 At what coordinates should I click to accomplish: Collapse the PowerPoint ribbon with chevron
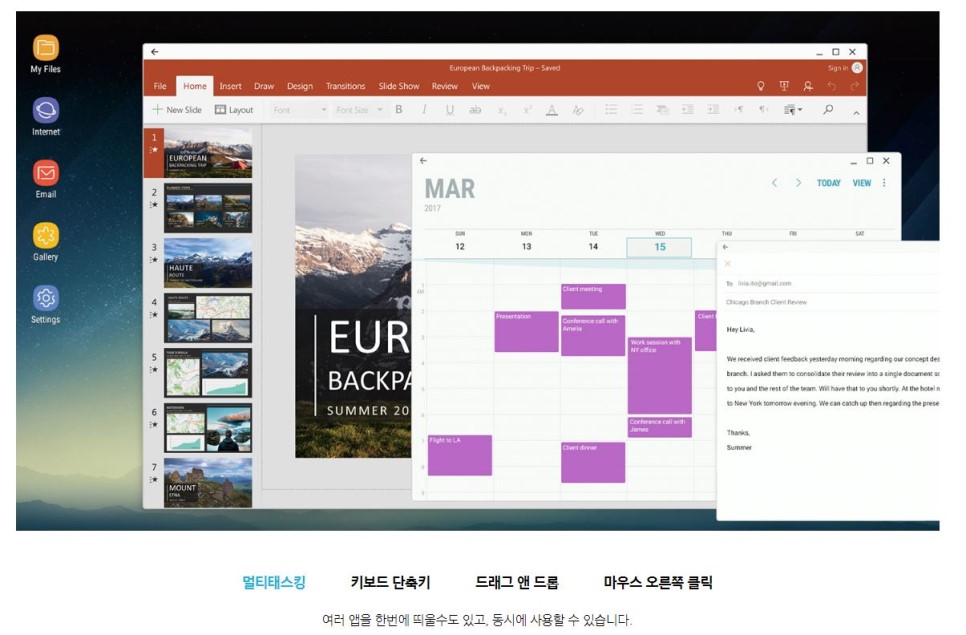click(x=856, y=113)
